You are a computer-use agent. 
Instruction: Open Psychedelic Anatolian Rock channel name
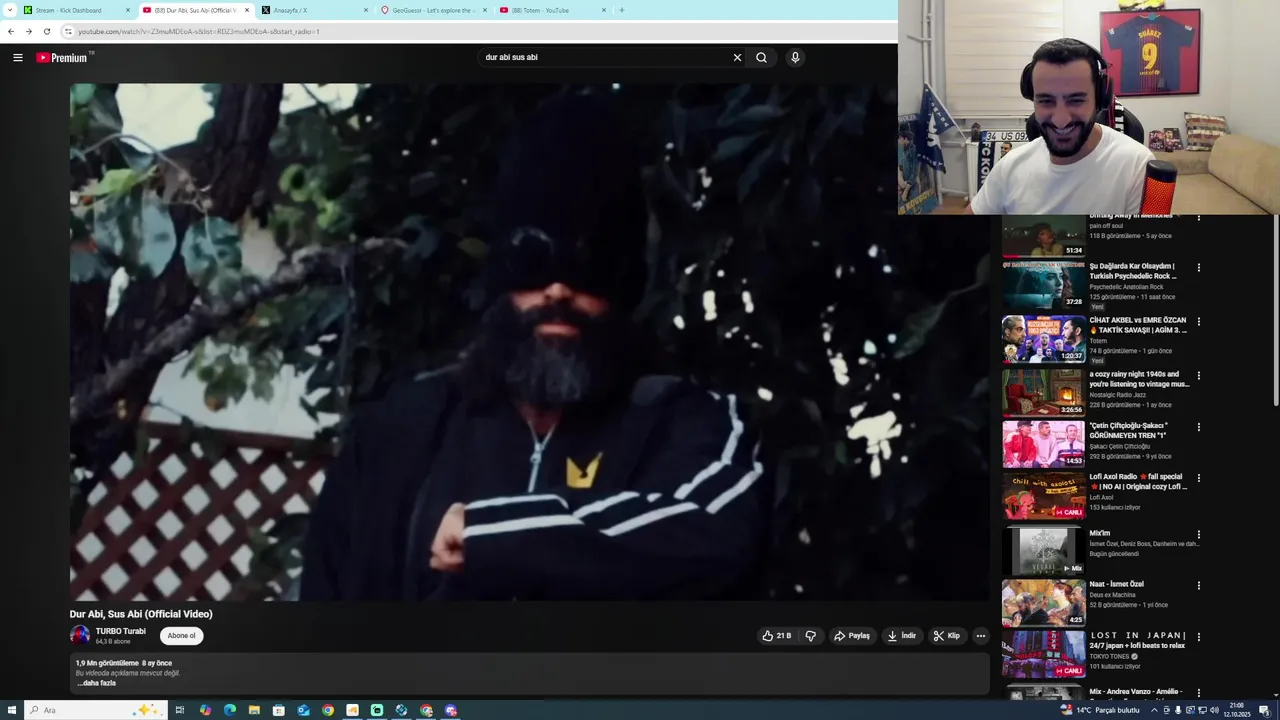pos(1127,287)
